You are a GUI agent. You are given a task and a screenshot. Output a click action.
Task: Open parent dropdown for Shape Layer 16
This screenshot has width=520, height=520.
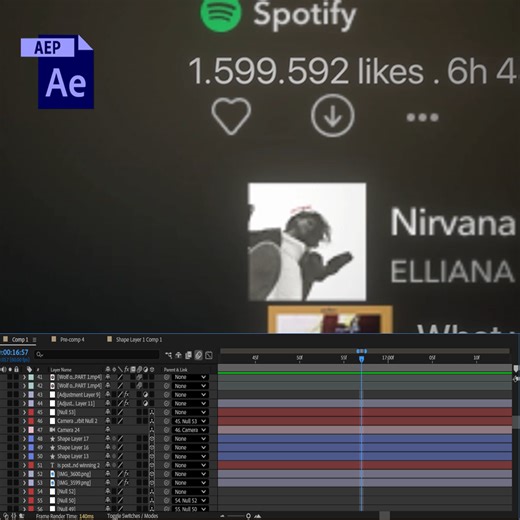coord(190,447)
